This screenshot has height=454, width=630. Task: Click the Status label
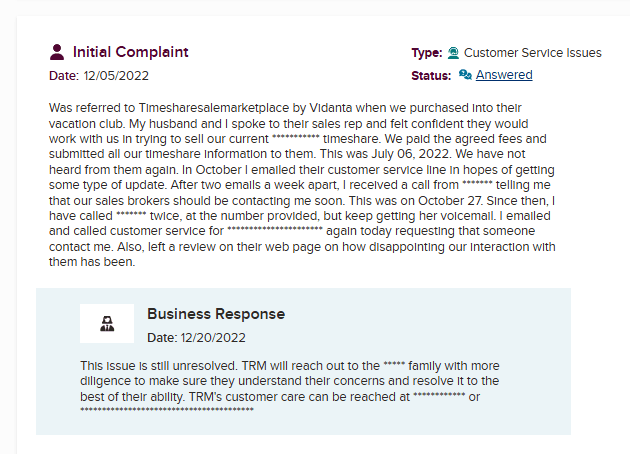click(431, 75)
